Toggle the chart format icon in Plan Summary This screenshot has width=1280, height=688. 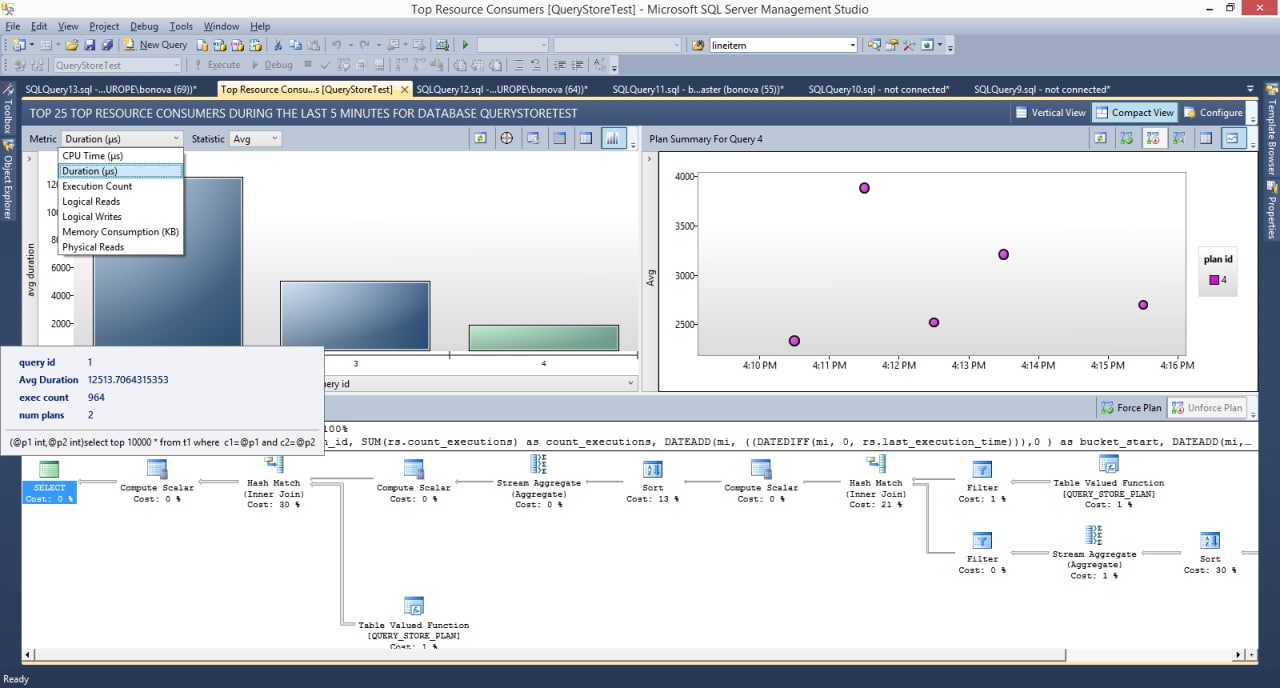point(1234,138)
